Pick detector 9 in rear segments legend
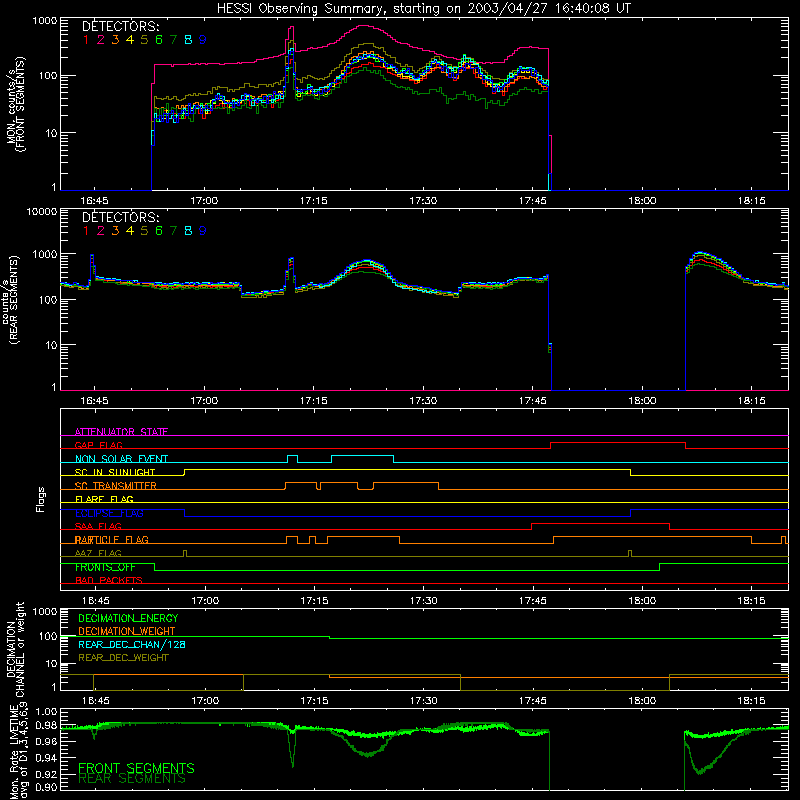 pyautogui.click(x=203, y=231)
